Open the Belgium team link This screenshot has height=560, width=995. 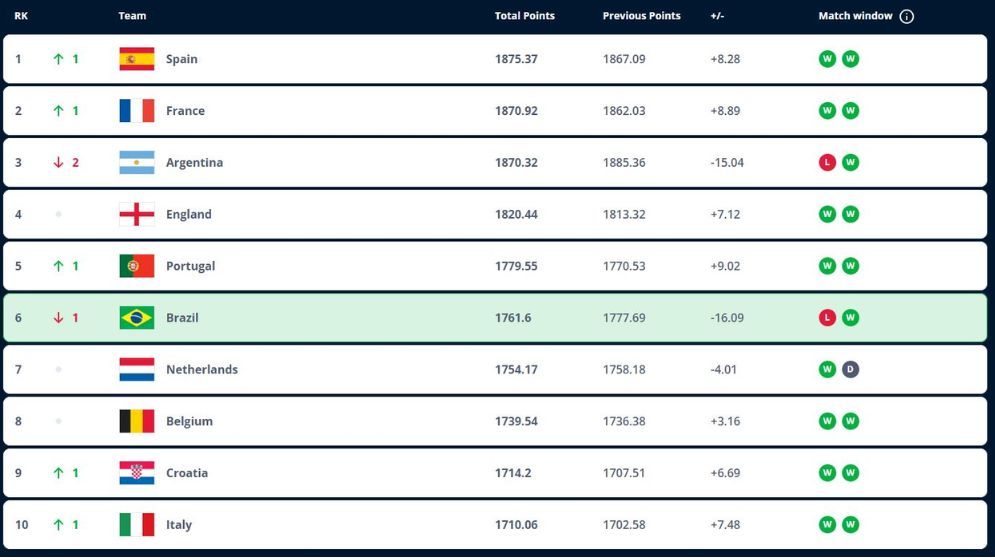pos(189,421)
